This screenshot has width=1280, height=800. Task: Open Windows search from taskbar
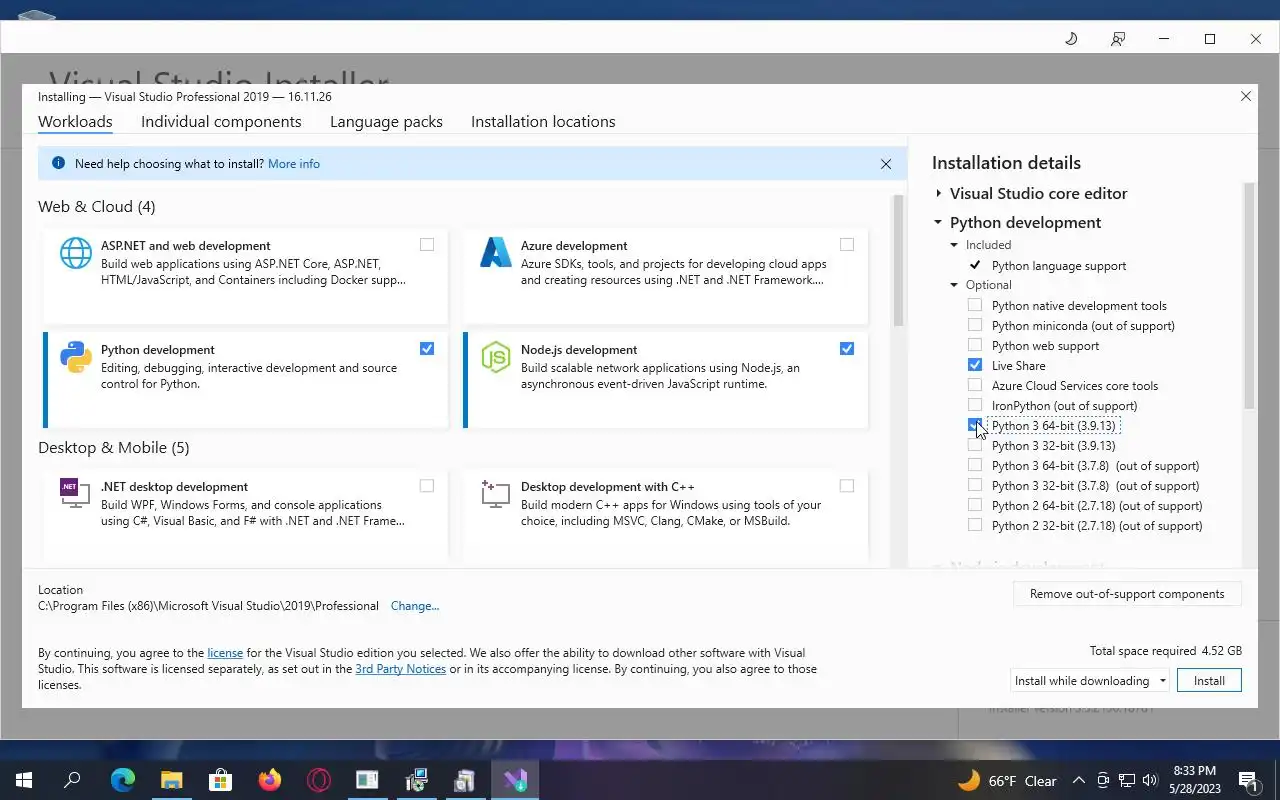[72, 780]
